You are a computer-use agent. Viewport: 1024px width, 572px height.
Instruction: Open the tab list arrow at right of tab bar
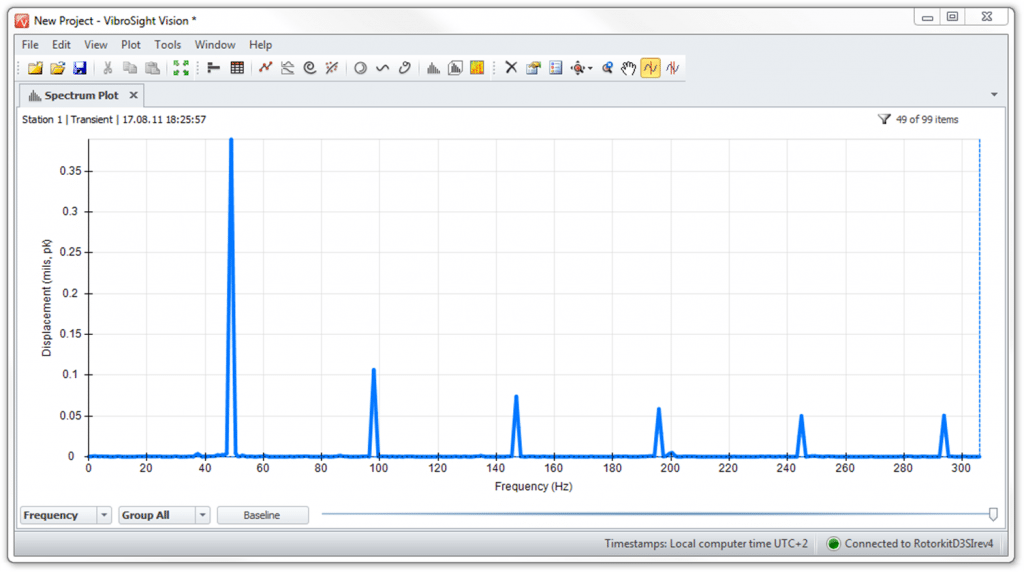[994, 95]
